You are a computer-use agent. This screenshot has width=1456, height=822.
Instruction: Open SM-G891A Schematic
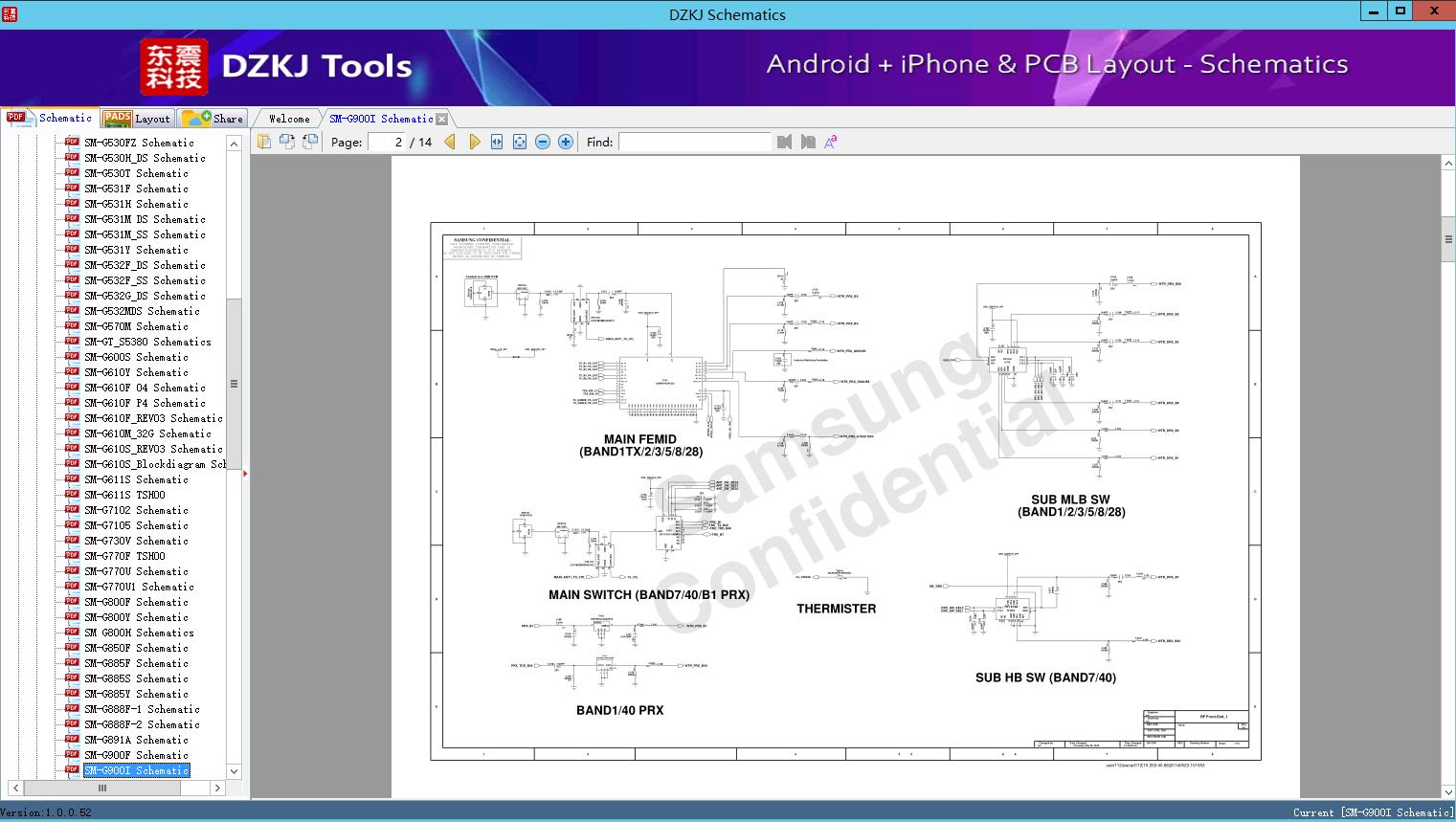136,740
